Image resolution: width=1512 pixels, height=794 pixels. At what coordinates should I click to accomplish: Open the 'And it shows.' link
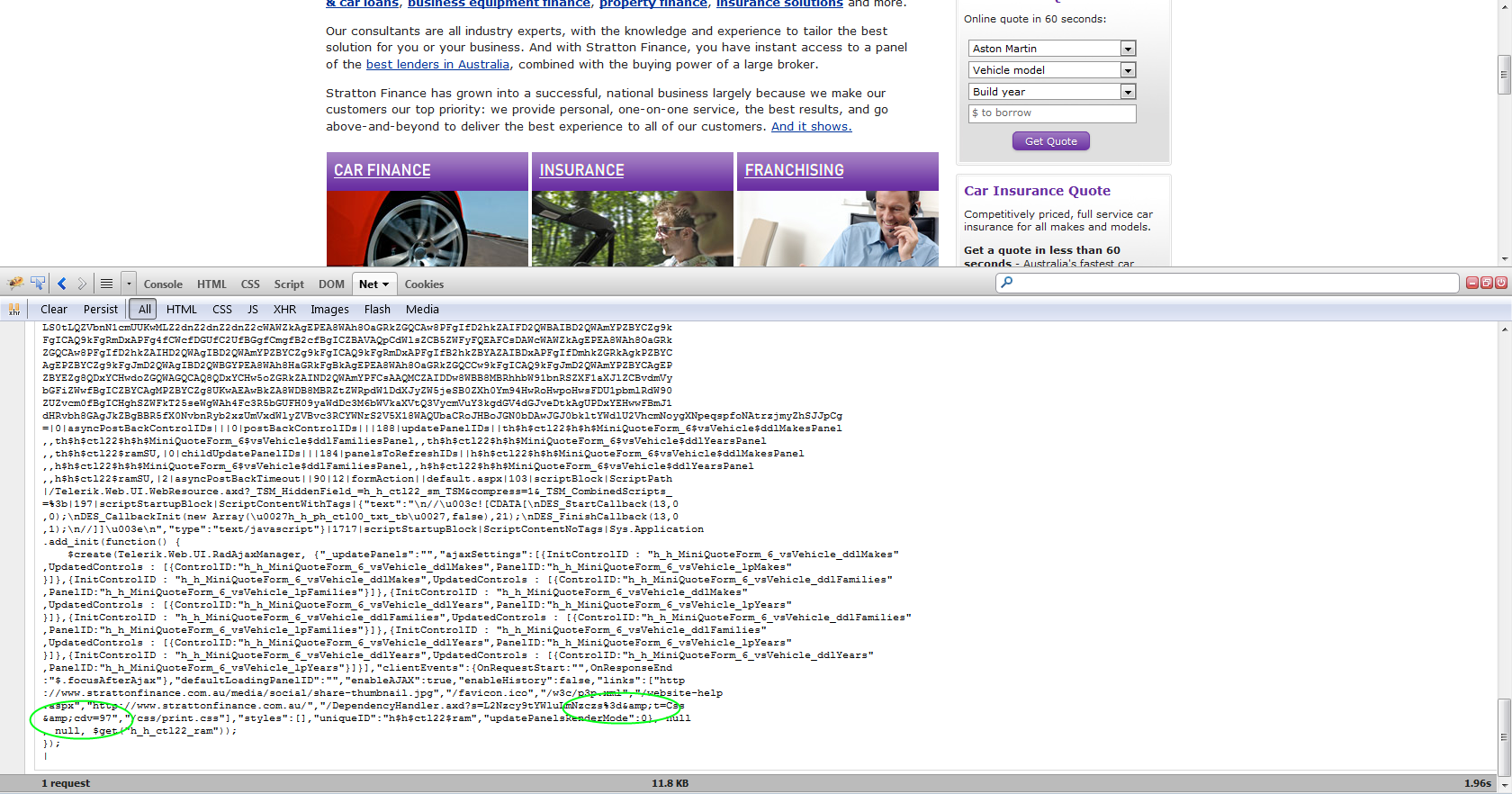(811, 127)
